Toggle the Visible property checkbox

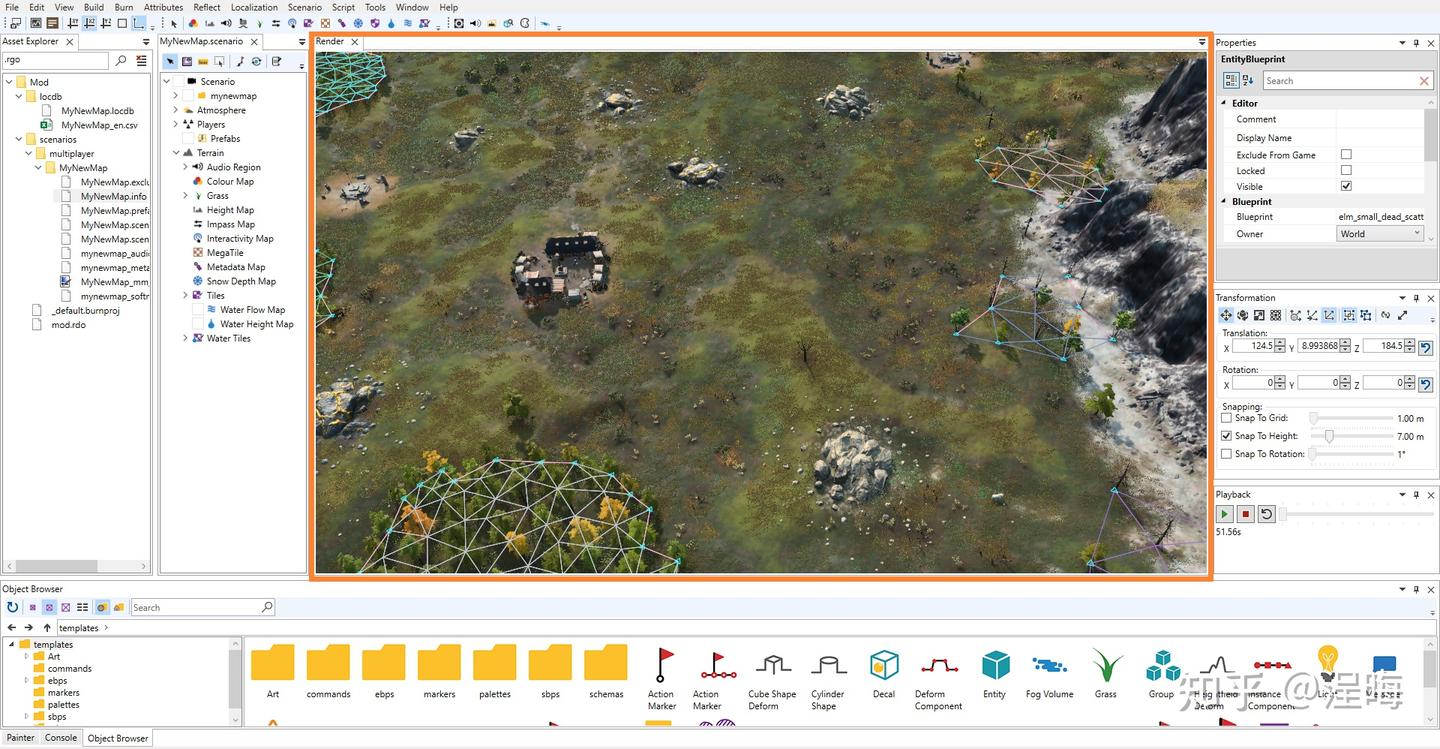point(1346,186)
